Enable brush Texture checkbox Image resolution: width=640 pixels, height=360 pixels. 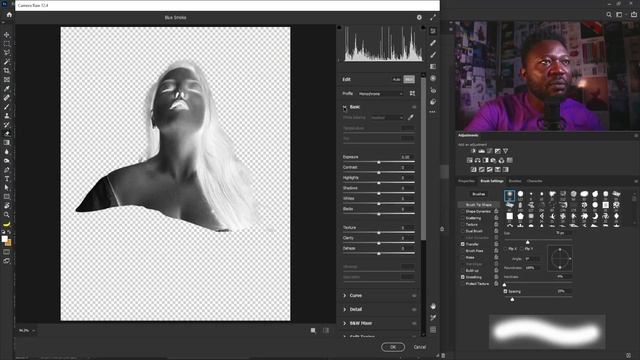point(462,224)
